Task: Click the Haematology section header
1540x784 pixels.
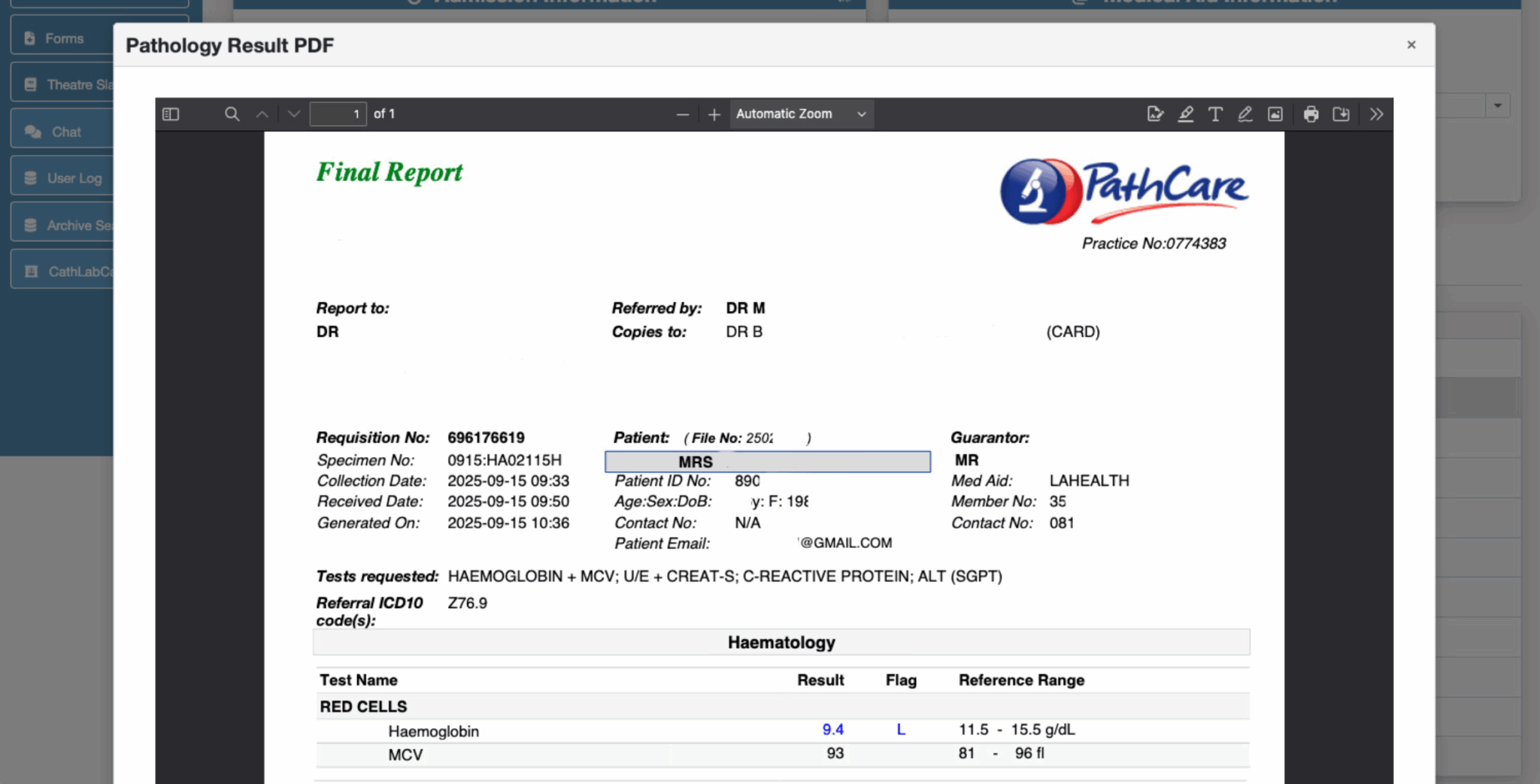Action: tap(781, 643)
